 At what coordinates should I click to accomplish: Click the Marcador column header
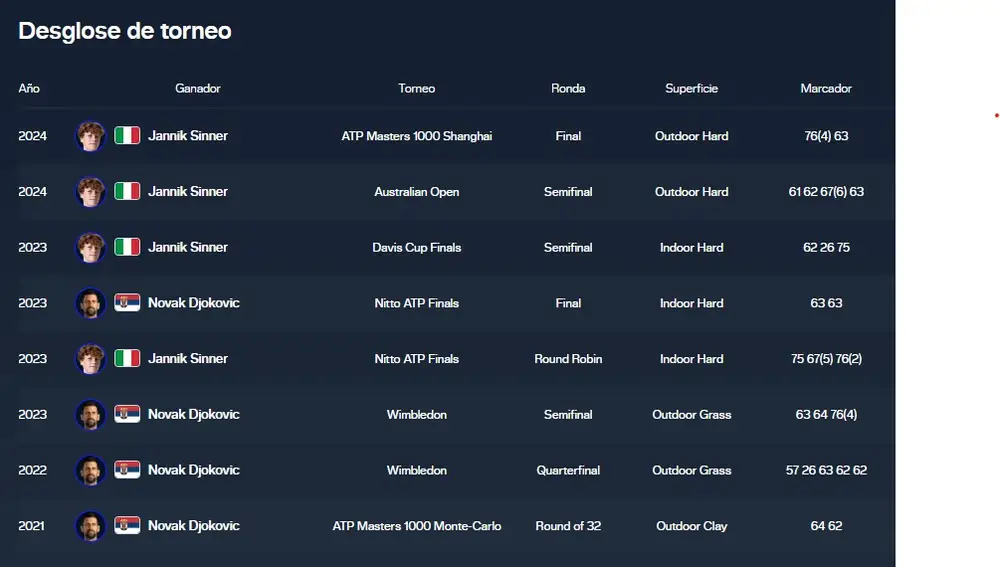(x=826, y=88)
